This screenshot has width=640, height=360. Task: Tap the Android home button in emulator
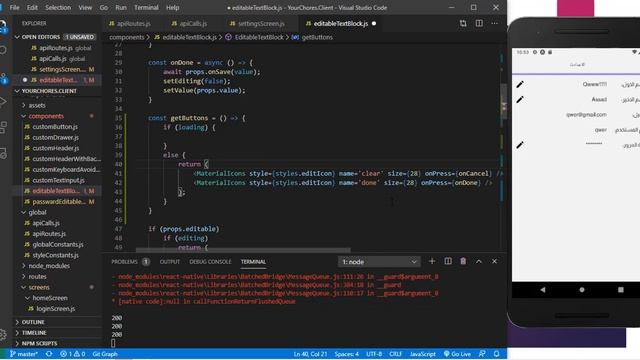click(582, 289)
